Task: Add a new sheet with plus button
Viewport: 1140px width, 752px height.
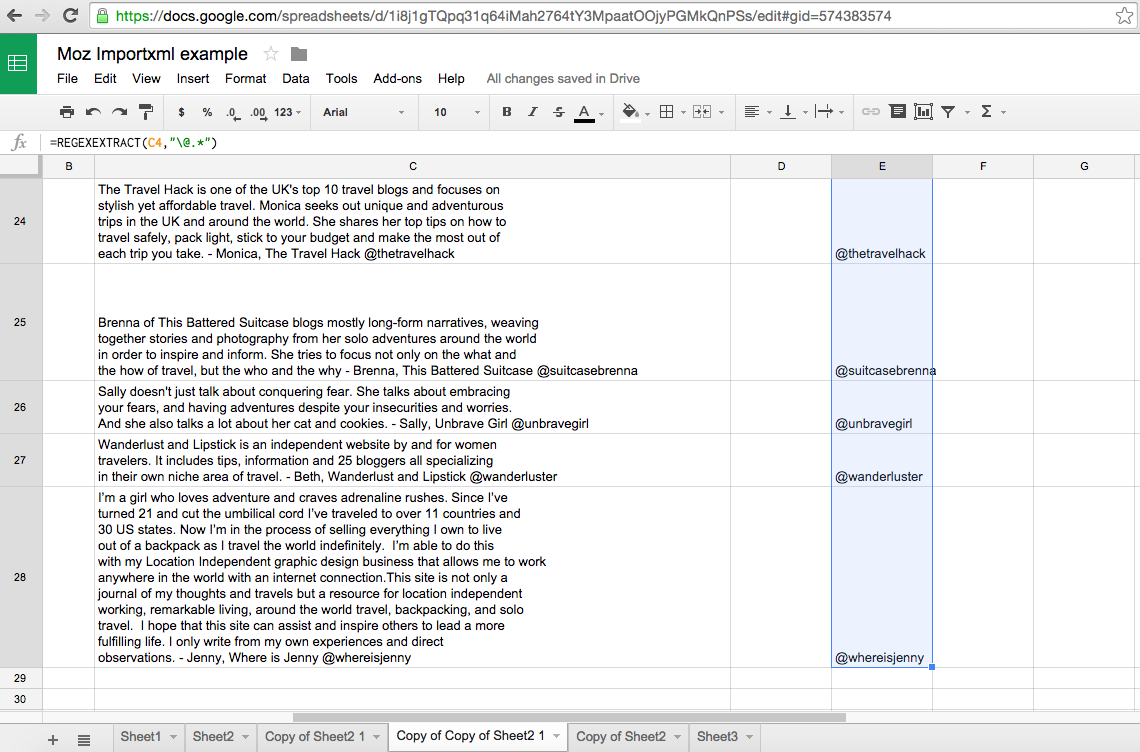Action: tap(53, 740)
